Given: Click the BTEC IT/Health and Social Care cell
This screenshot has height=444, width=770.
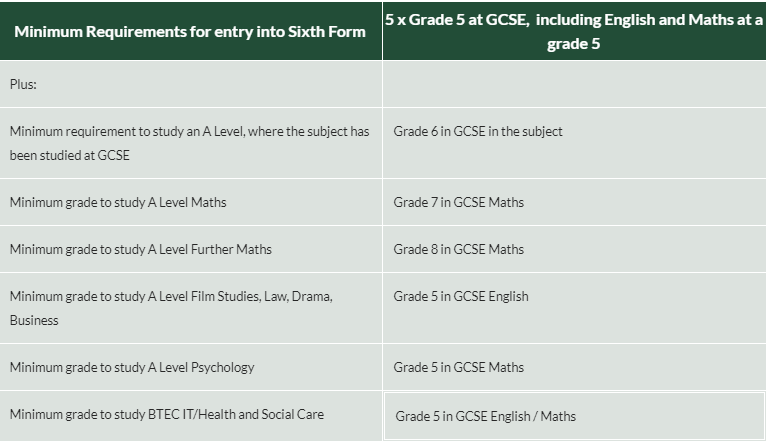Looking at the screenshot, I should coord(191,415).
